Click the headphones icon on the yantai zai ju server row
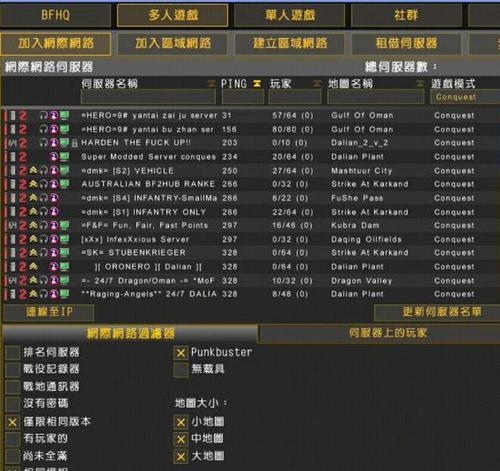This screenshot has height=471, width=500. coord(44,116)
